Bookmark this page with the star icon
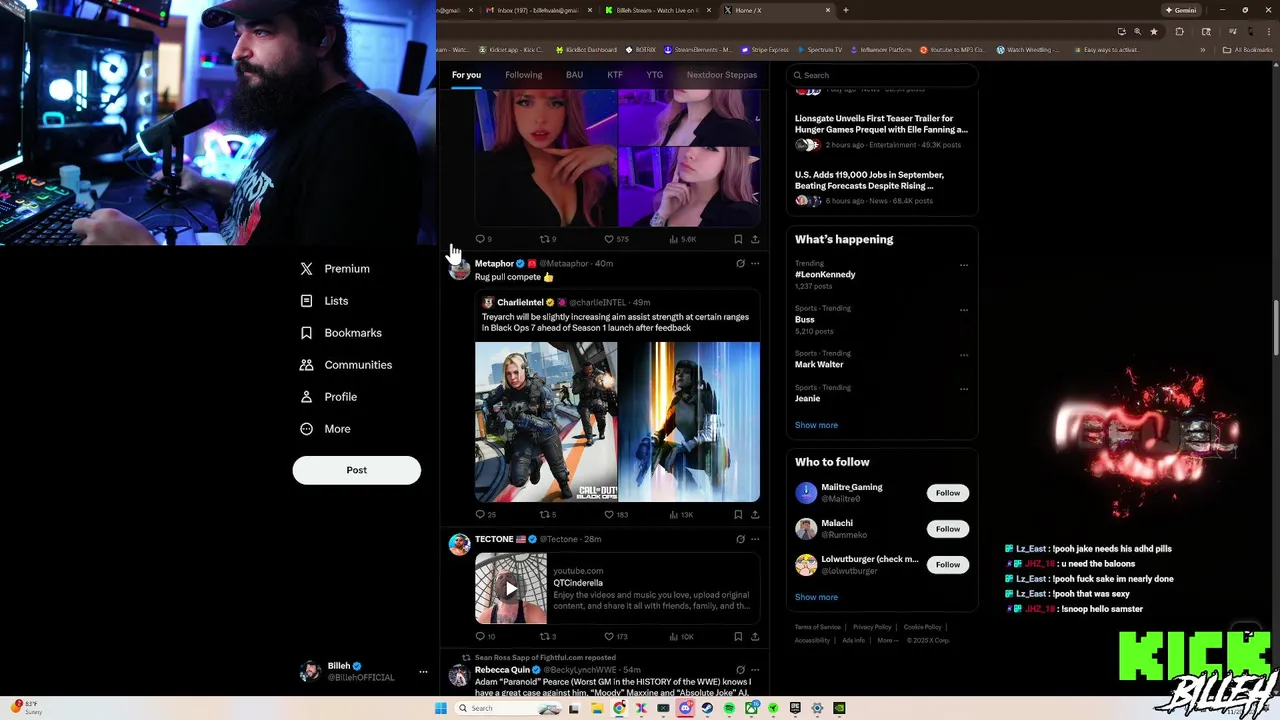The height and width of the screenshot is (720, 1280). (1154, 32)
